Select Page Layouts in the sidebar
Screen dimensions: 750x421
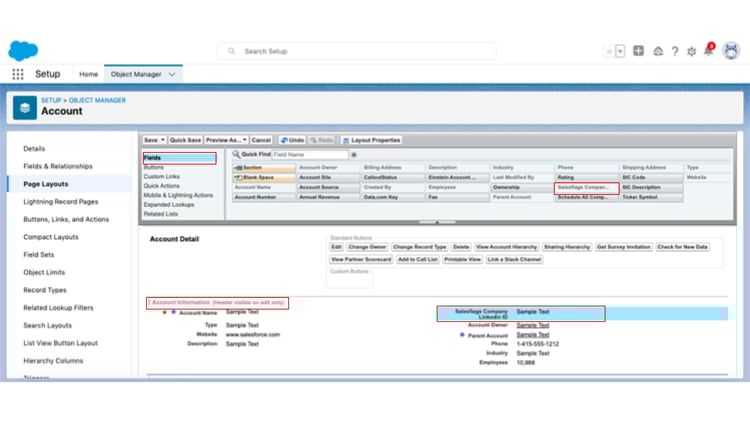46,184
